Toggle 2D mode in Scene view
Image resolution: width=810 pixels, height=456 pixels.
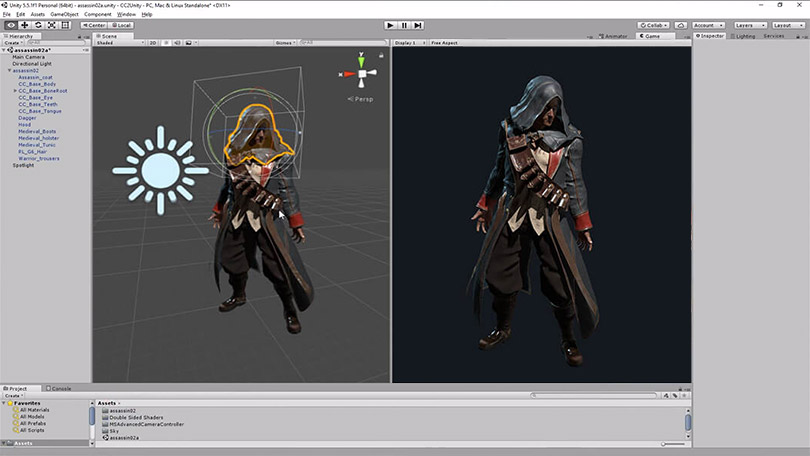(x=153, y=43)
